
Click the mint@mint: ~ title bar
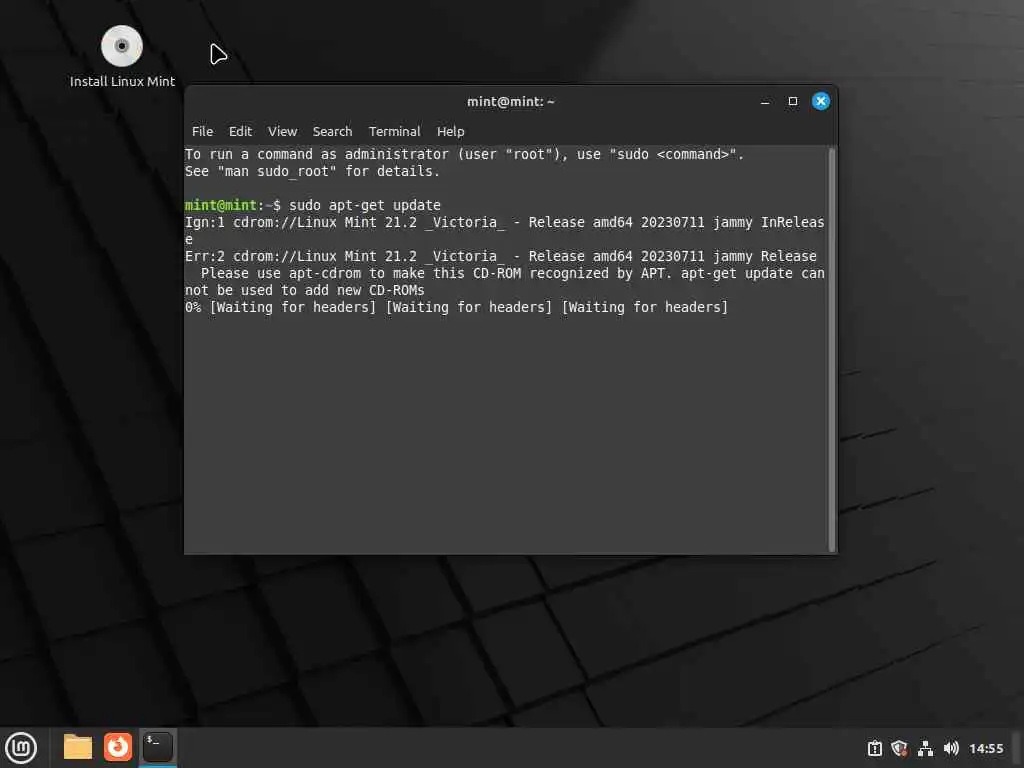pyautogui.click(x=511, y=101)
